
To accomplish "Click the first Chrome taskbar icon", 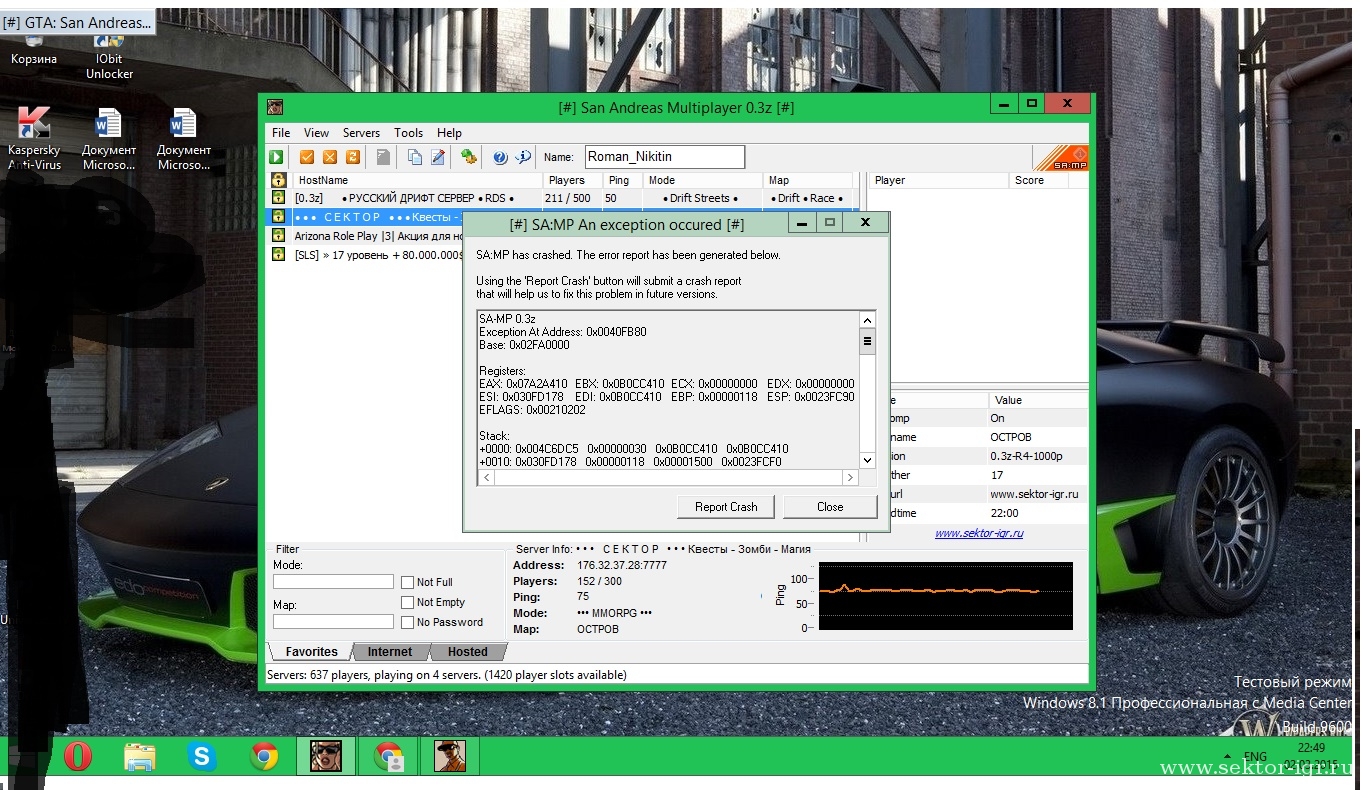I will pos(264,757).
